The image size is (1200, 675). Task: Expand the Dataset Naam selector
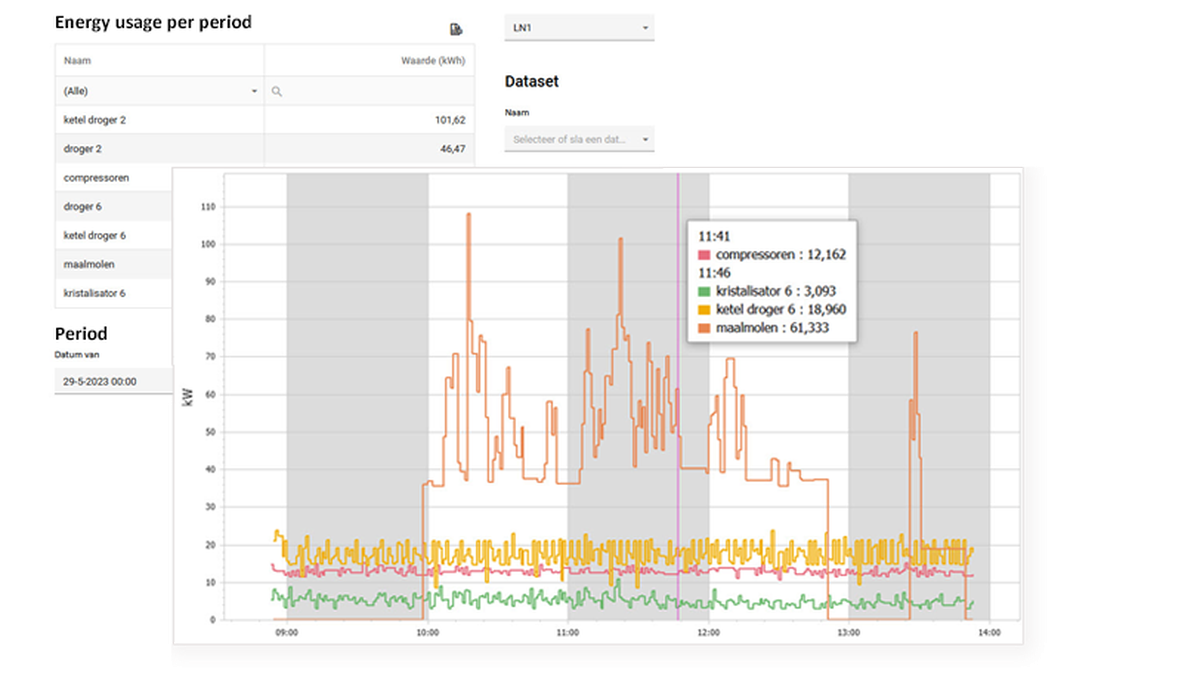coord(579,139)
